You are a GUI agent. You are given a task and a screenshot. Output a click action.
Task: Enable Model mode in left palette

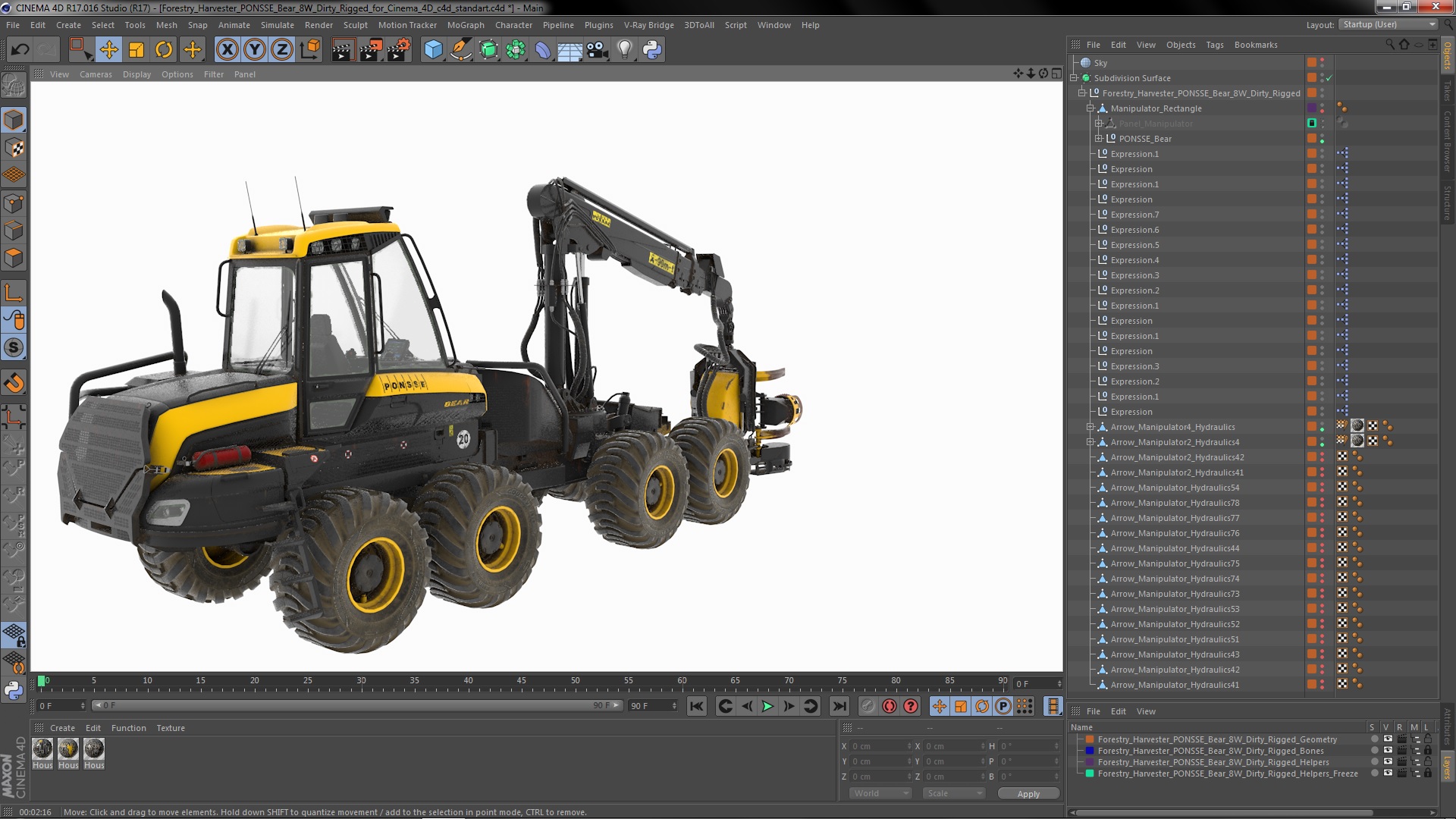coord(14,120)
